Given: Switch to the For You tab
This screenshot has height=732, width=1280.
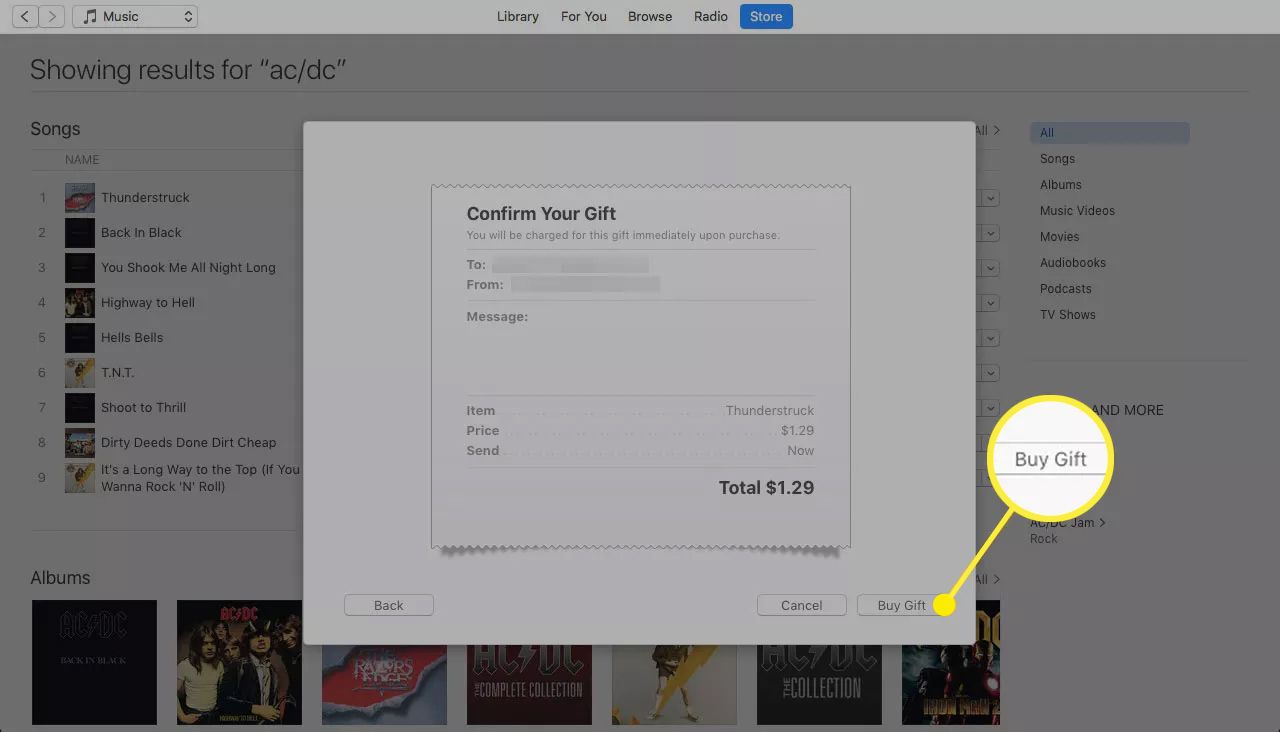Looking at the screenshot, I should [x=584, y=16].
